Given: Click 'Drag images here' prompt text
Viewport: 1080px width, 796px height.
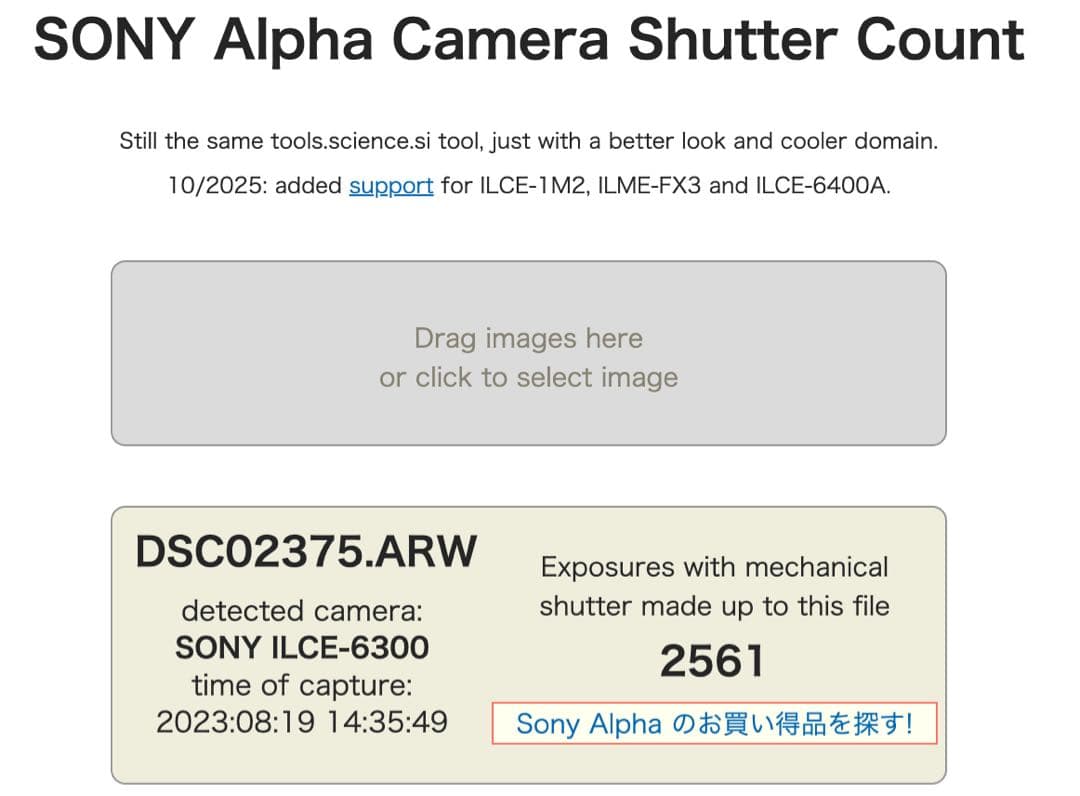Looking at the screenshot, I should (x=529, y=338).
